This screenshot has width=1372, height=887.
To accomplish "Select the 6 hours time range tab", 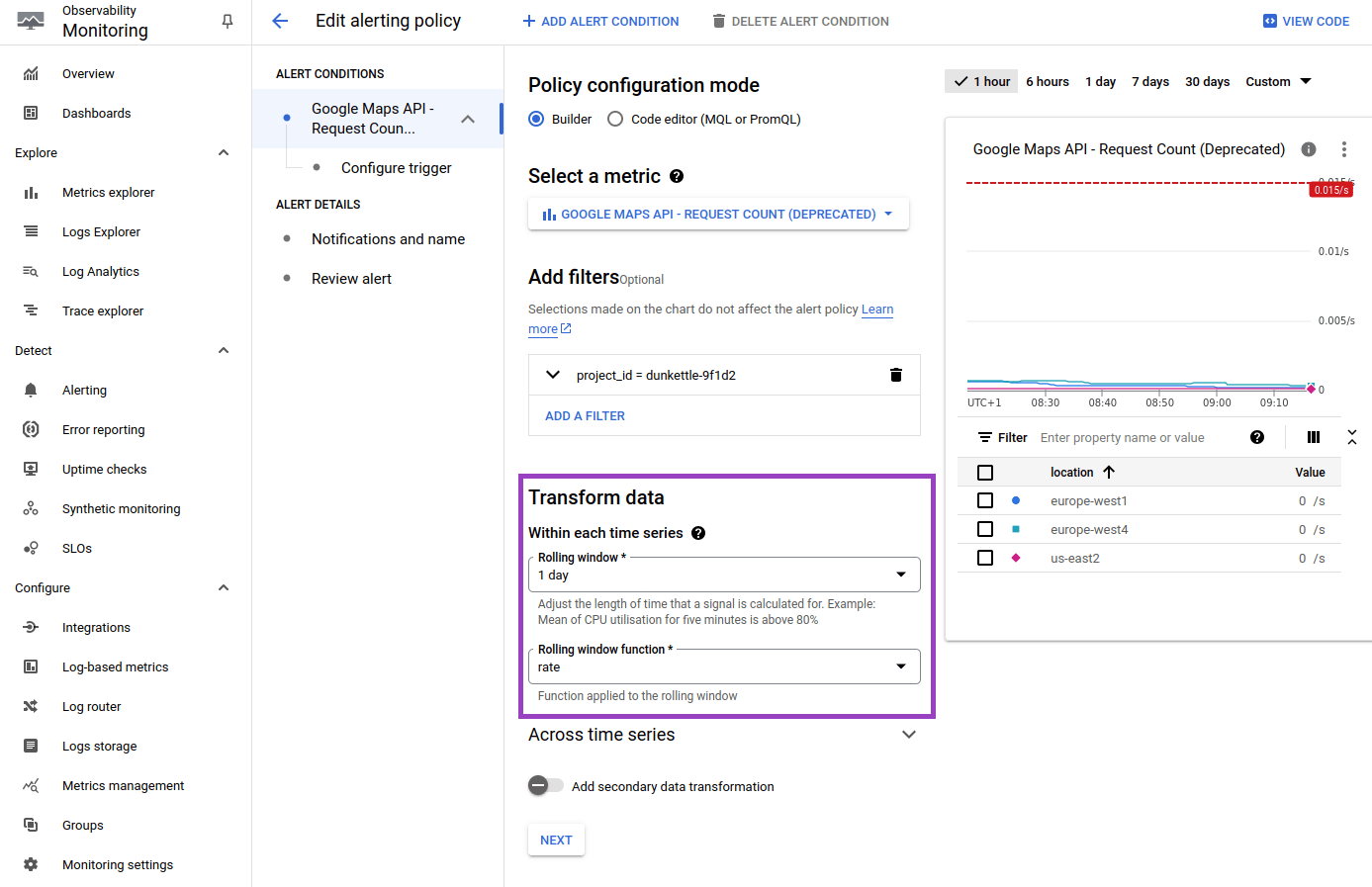I will (1047, 82).
